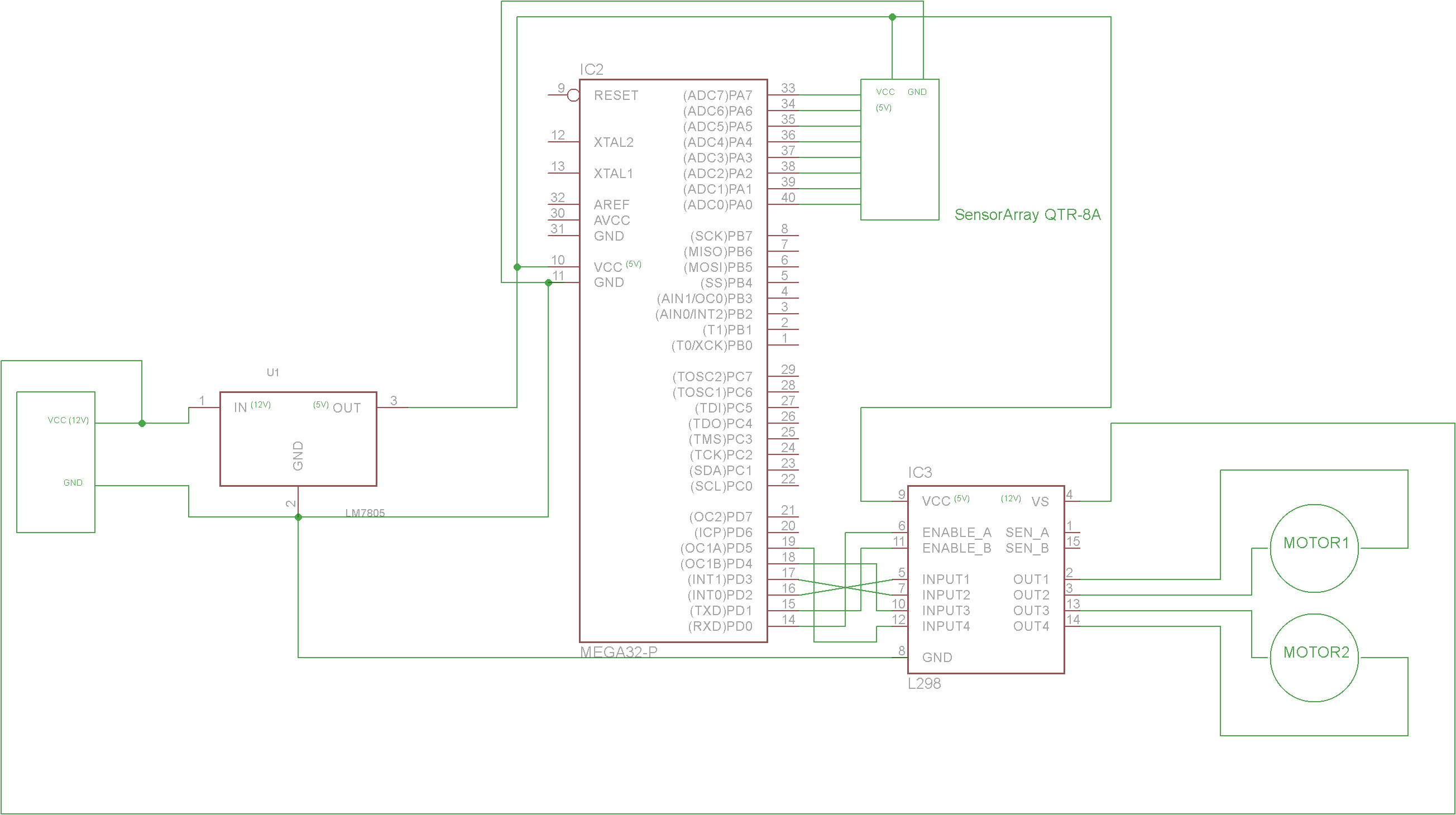
Task: Click the L298 part name
Action: (x=924, y=684)
